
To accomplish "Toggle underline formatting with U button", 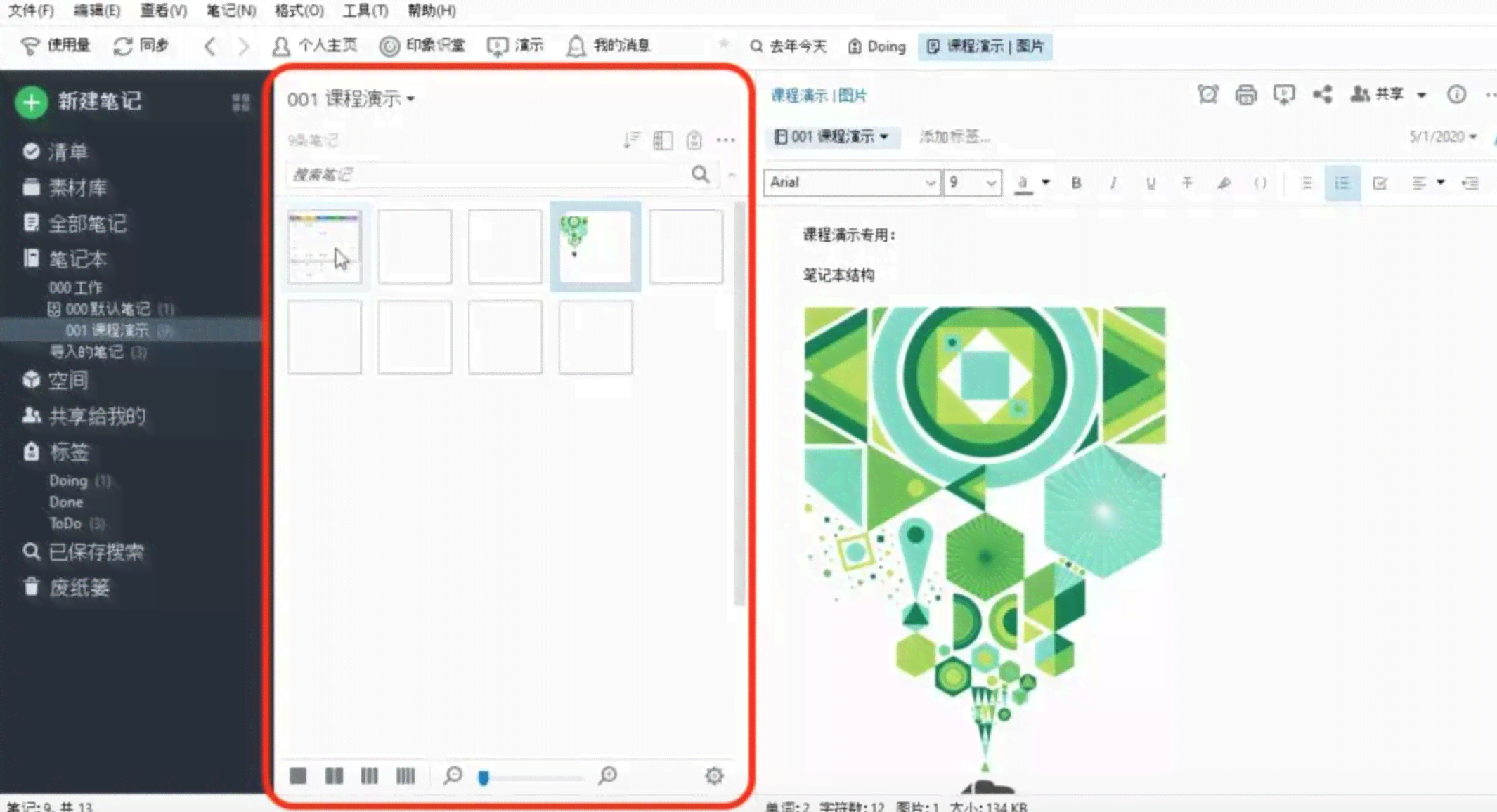I will click(x=1150, y=183).
